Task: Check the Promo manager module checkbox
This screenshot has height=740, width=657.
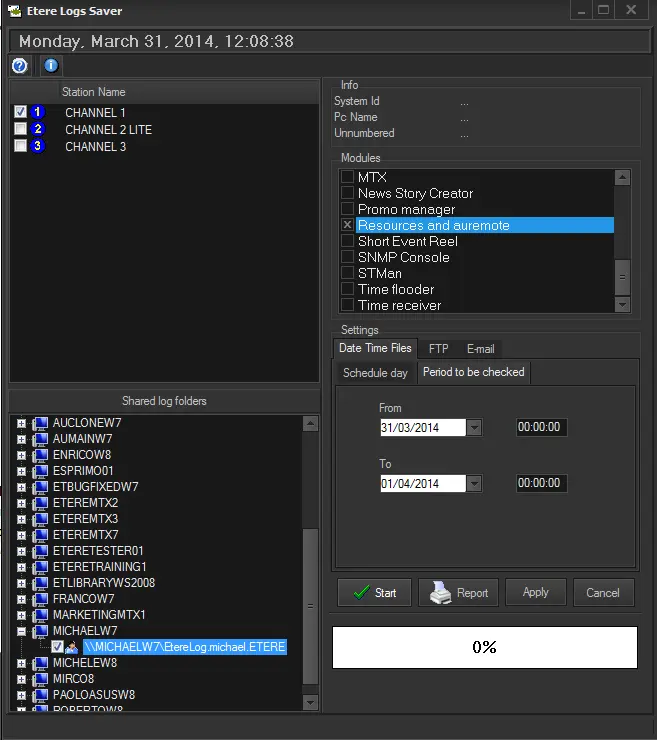Action: coord(347,209)
